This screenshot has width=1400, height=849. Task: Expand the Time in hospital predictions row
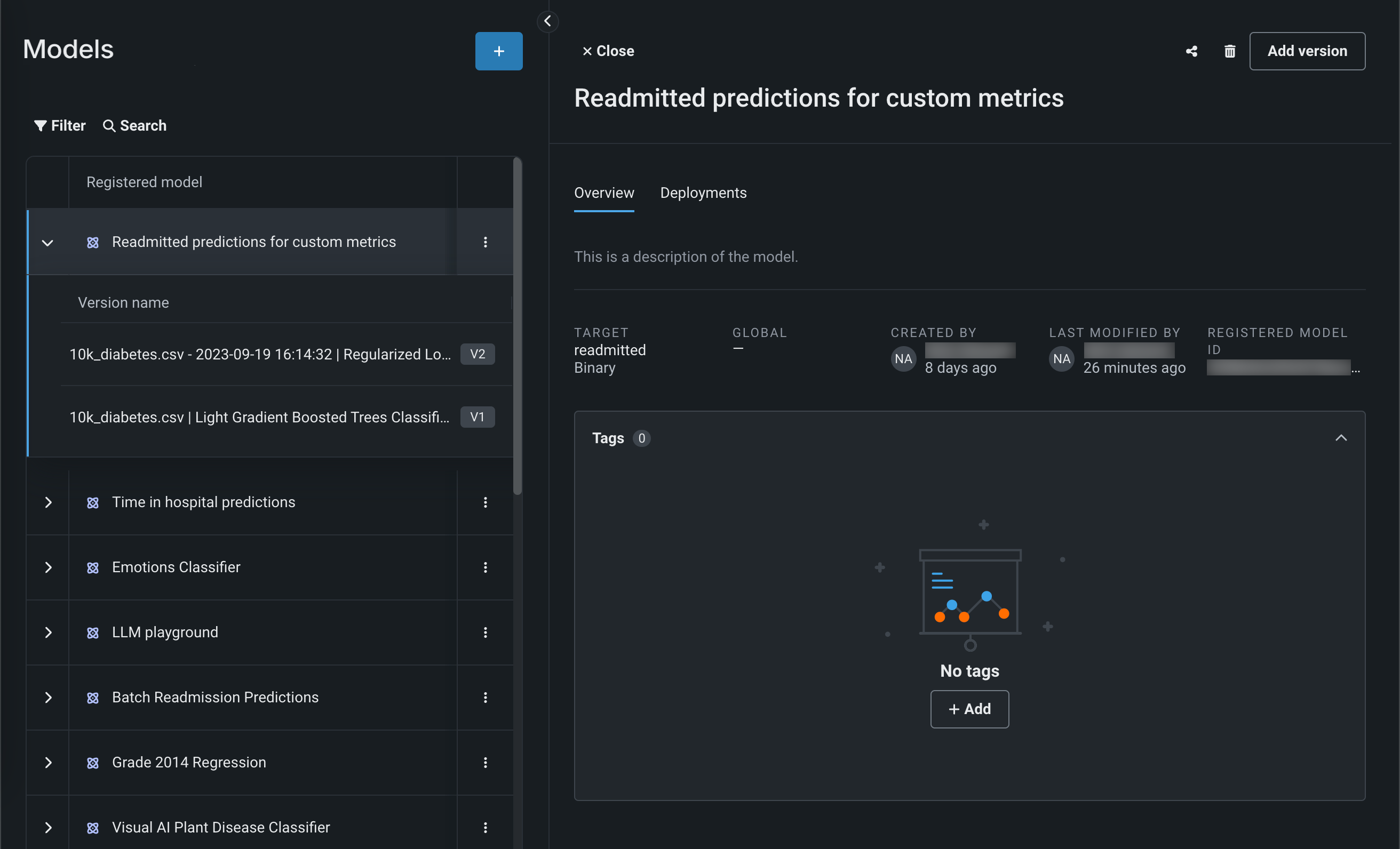[47, 502]
